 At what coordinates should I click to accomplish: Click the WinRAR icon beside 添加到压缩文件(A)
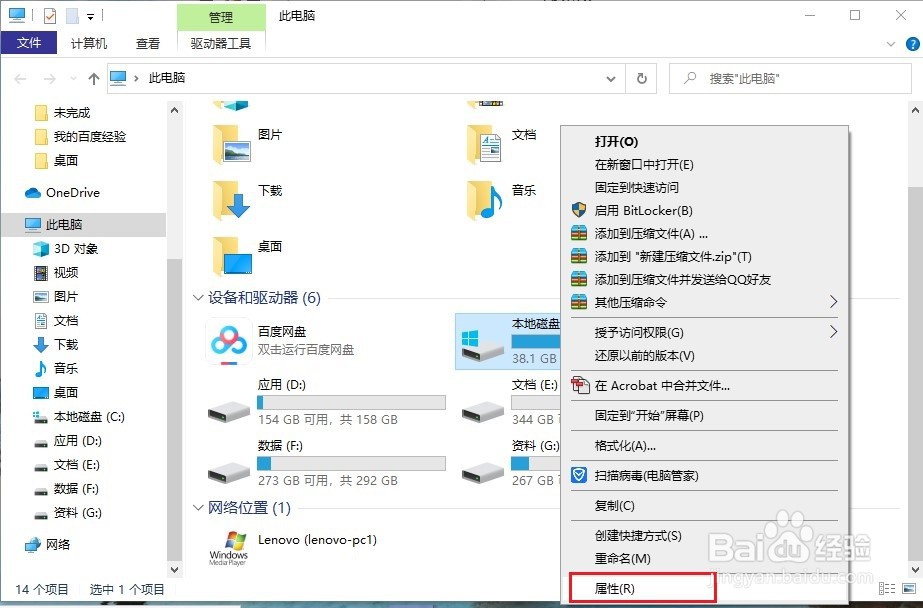578,233
